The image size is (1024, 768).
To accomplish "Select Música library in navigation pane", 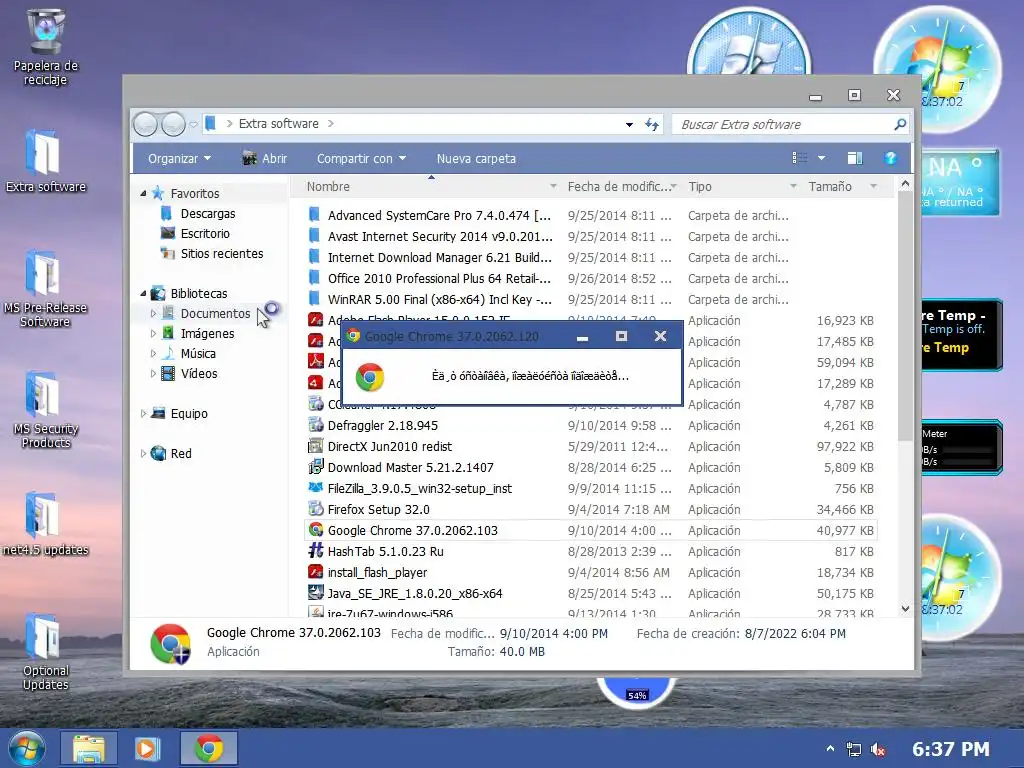I will 198,354.
